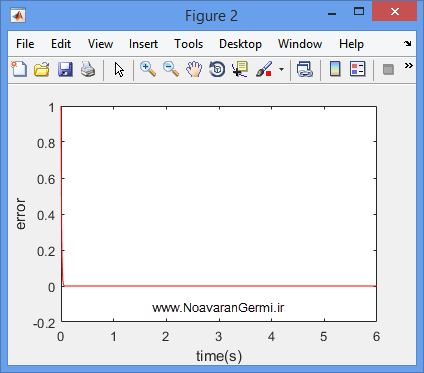Viewport: 424px width, 373px height.
Task: Click the dock figure arrow in menu bar
Action: [x=408, y=43]
